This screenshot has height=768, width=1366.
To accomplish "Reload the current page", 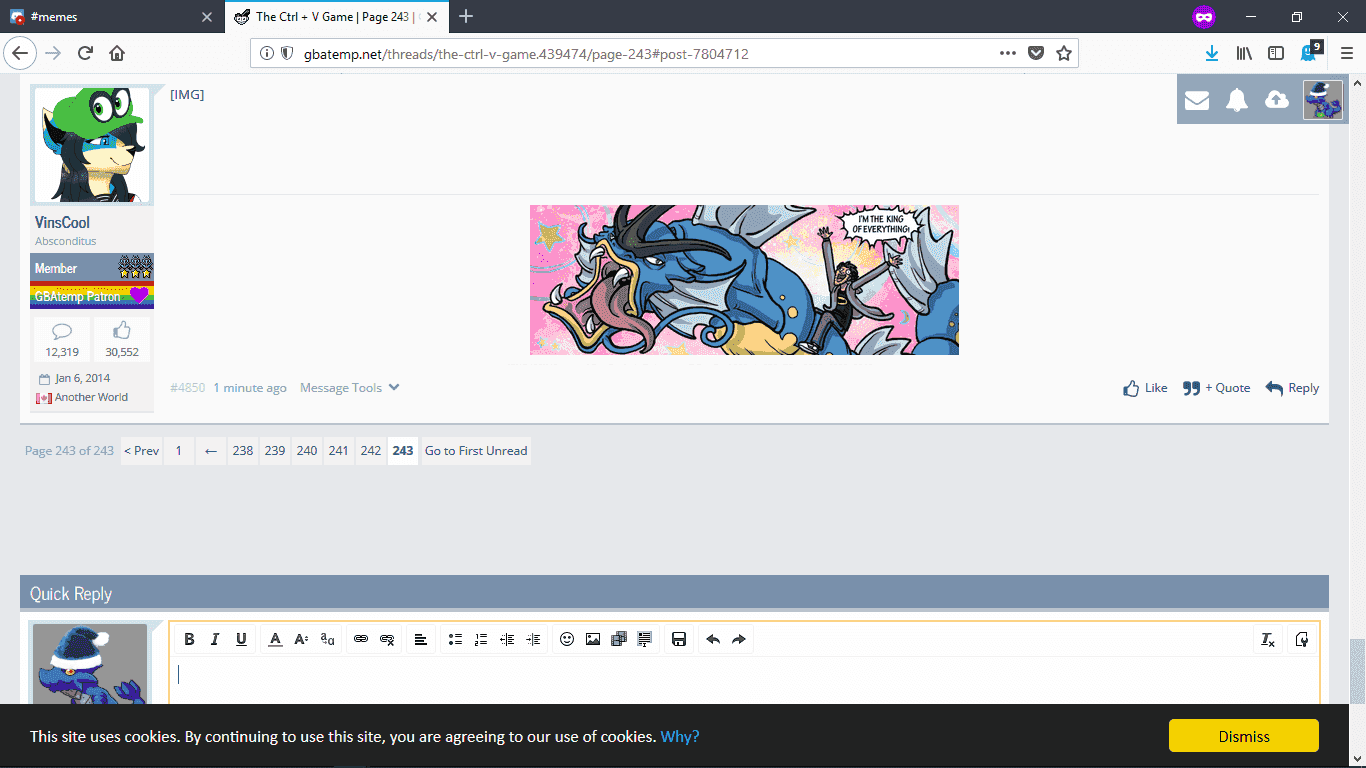I will (x=85, y=53).
